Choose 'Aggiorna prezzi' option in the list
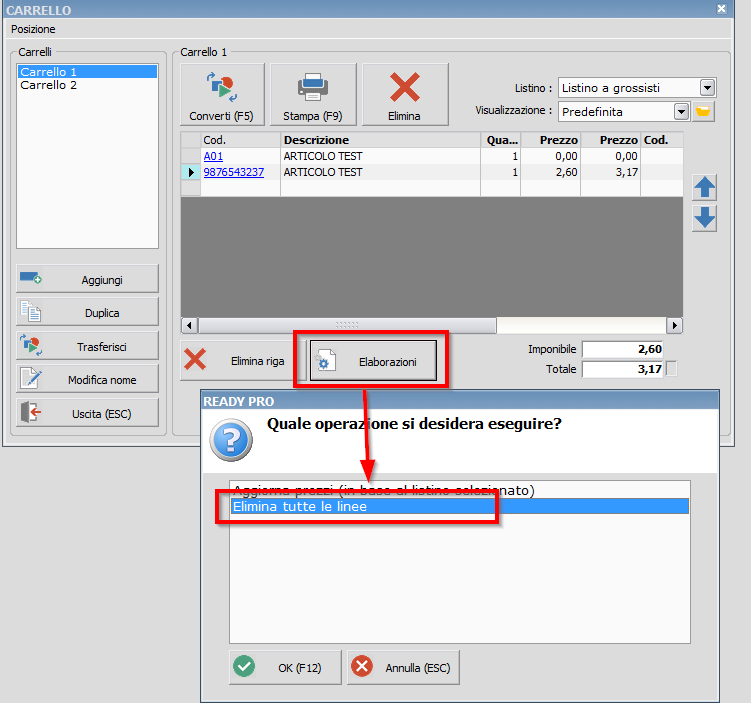The height and width of the screenshot is (703, 751). (x=460, y=490)
